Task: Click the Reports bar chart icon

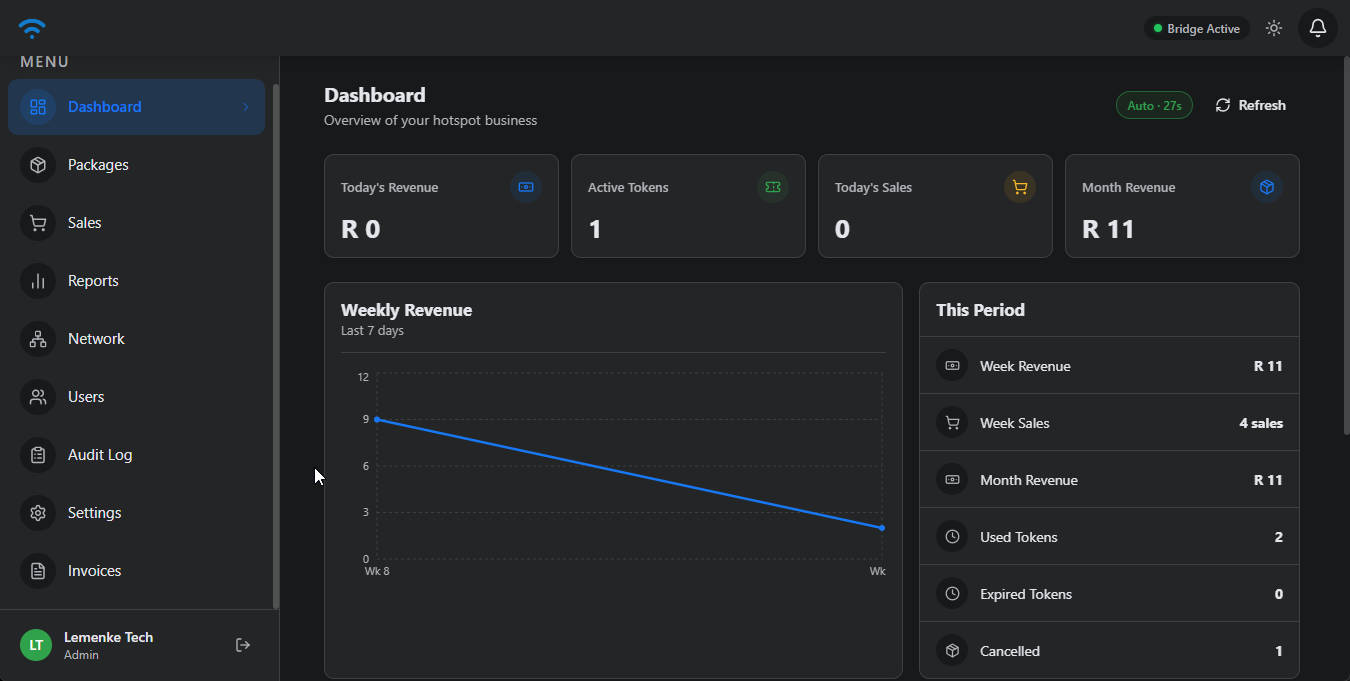Action: 38,281
